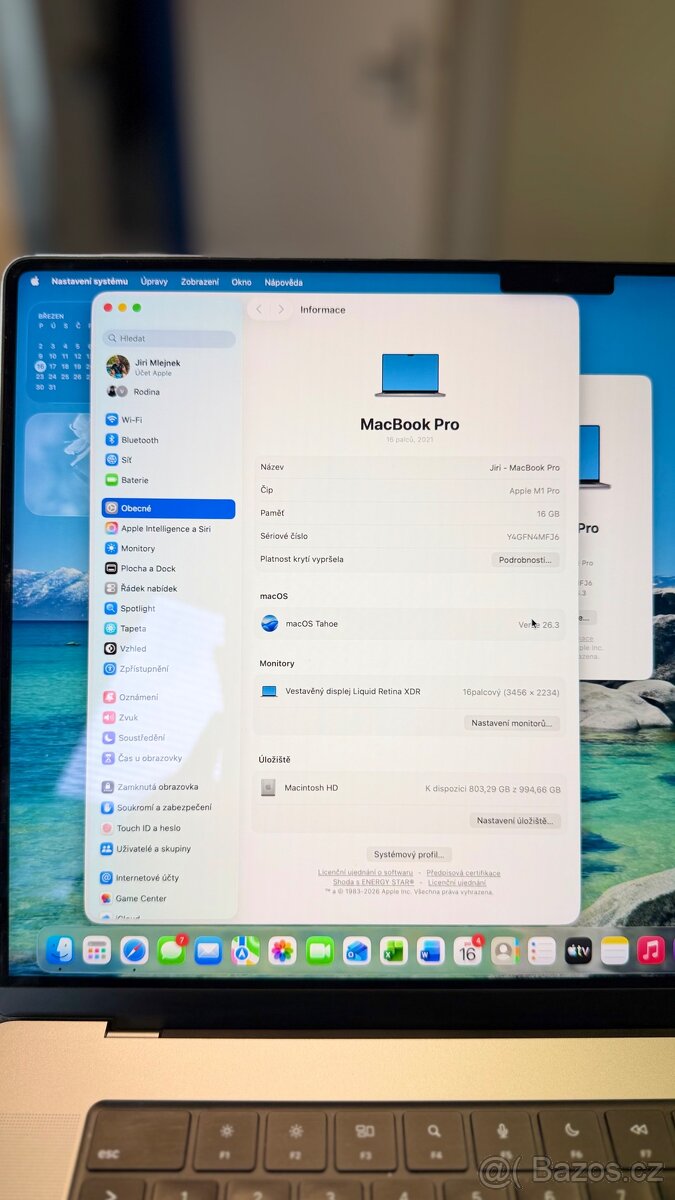Image resolution: width=675 pixels, height=1200 pixels.
Task: Open Licenční ujednání link
Action: [456, 883]
